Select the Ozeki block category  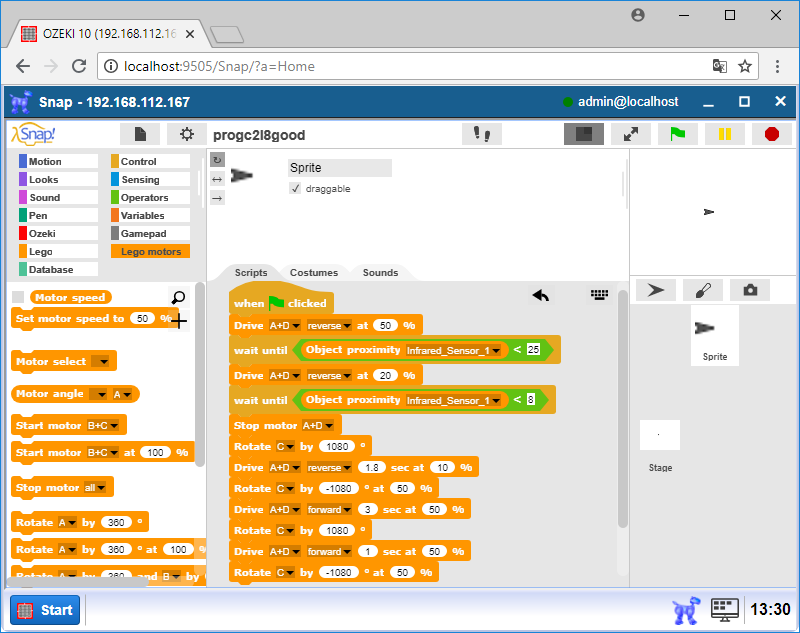[x=58, y=233]
